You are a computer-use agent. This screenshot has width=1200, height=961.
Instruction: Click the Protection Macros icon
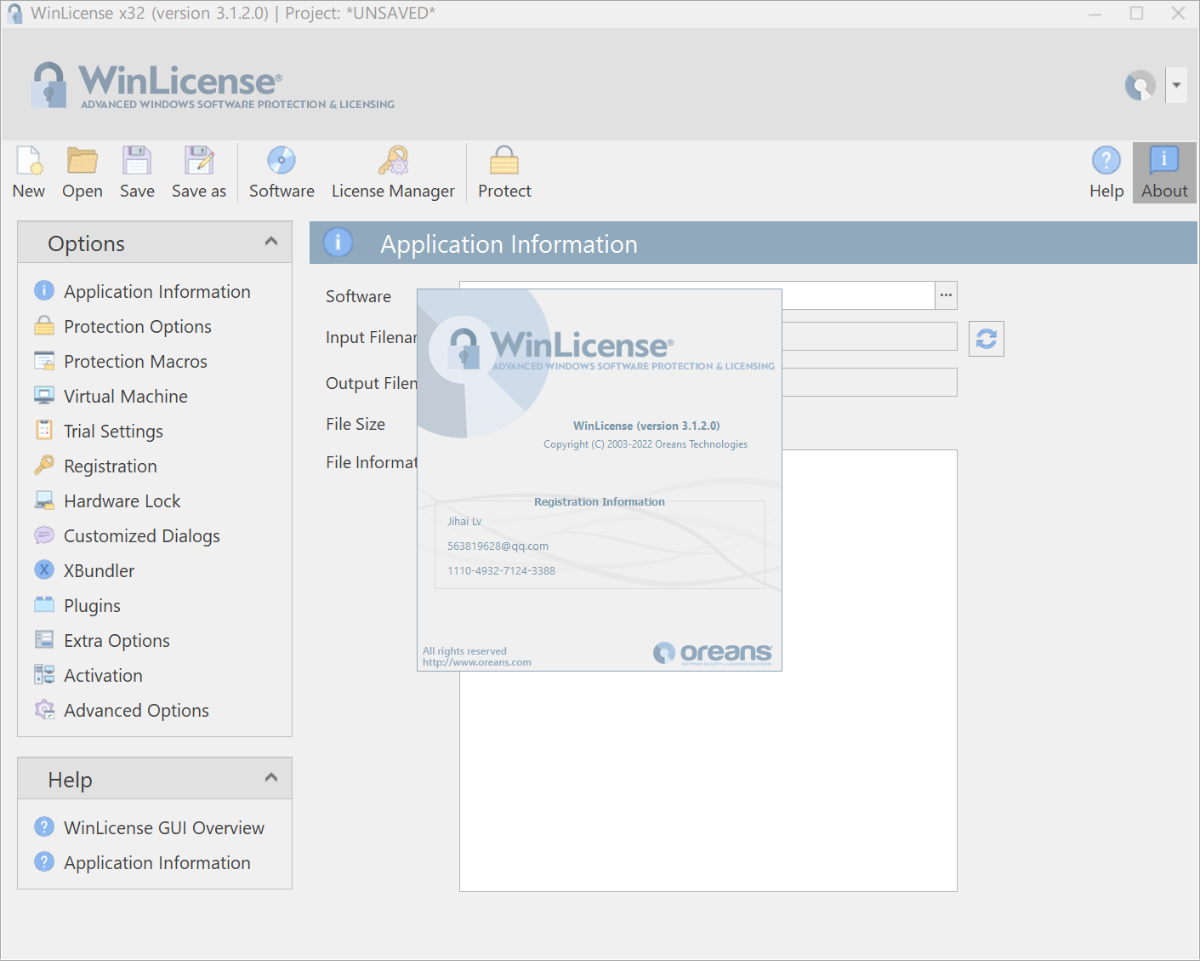[44, 361]
